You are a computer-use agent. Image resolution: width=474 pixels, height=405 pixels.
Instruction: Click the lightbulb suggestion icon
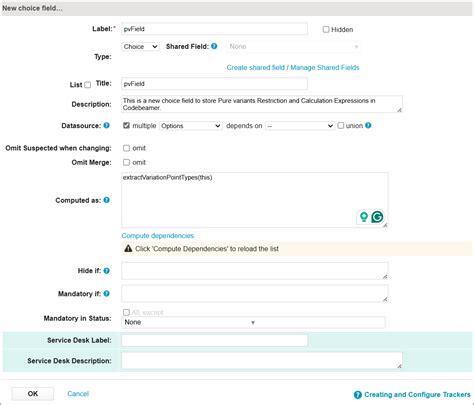click(x=364, y=217)
